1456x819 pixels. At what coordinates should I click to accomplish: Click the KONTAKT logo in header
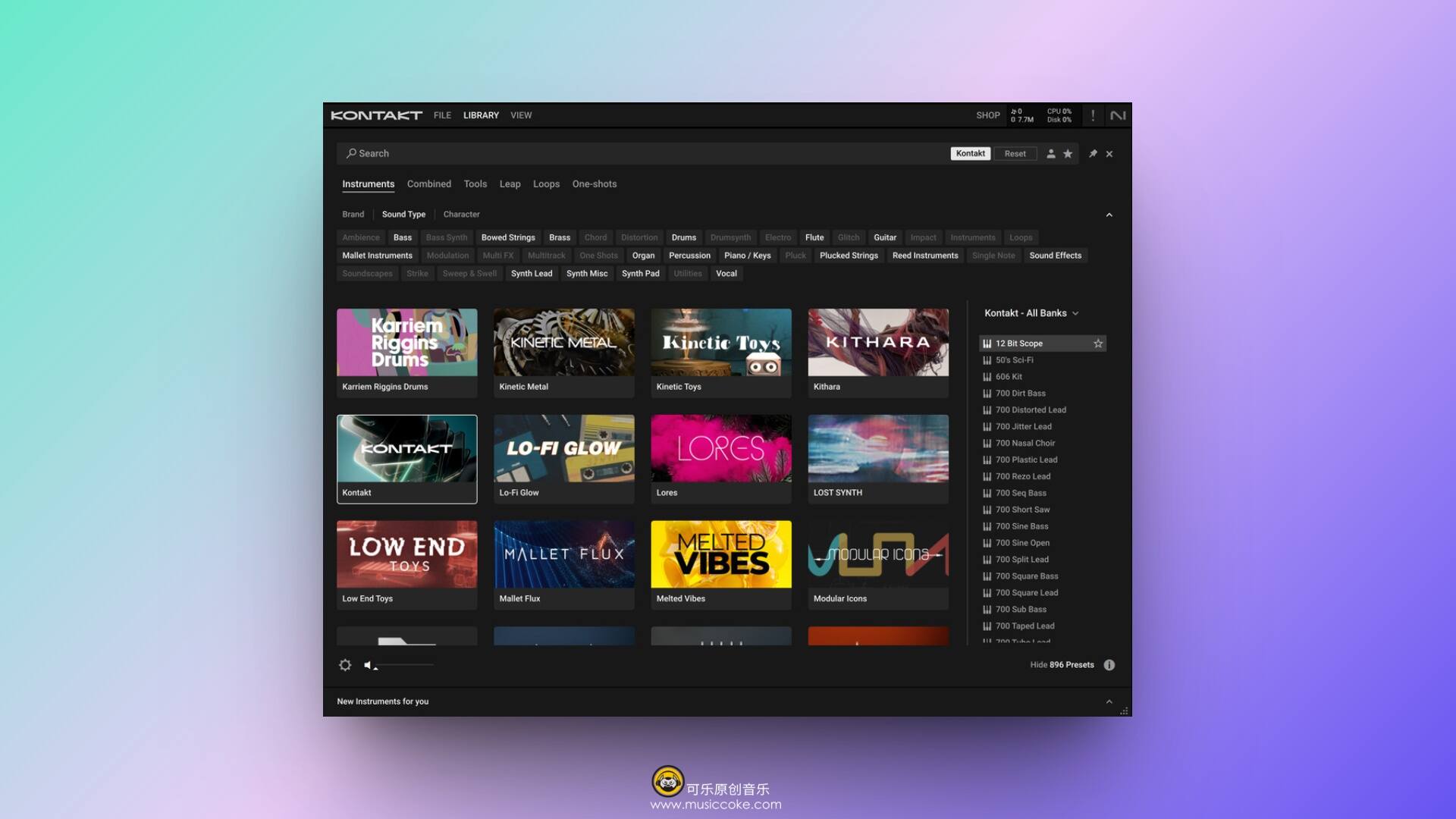coord(376,115)
